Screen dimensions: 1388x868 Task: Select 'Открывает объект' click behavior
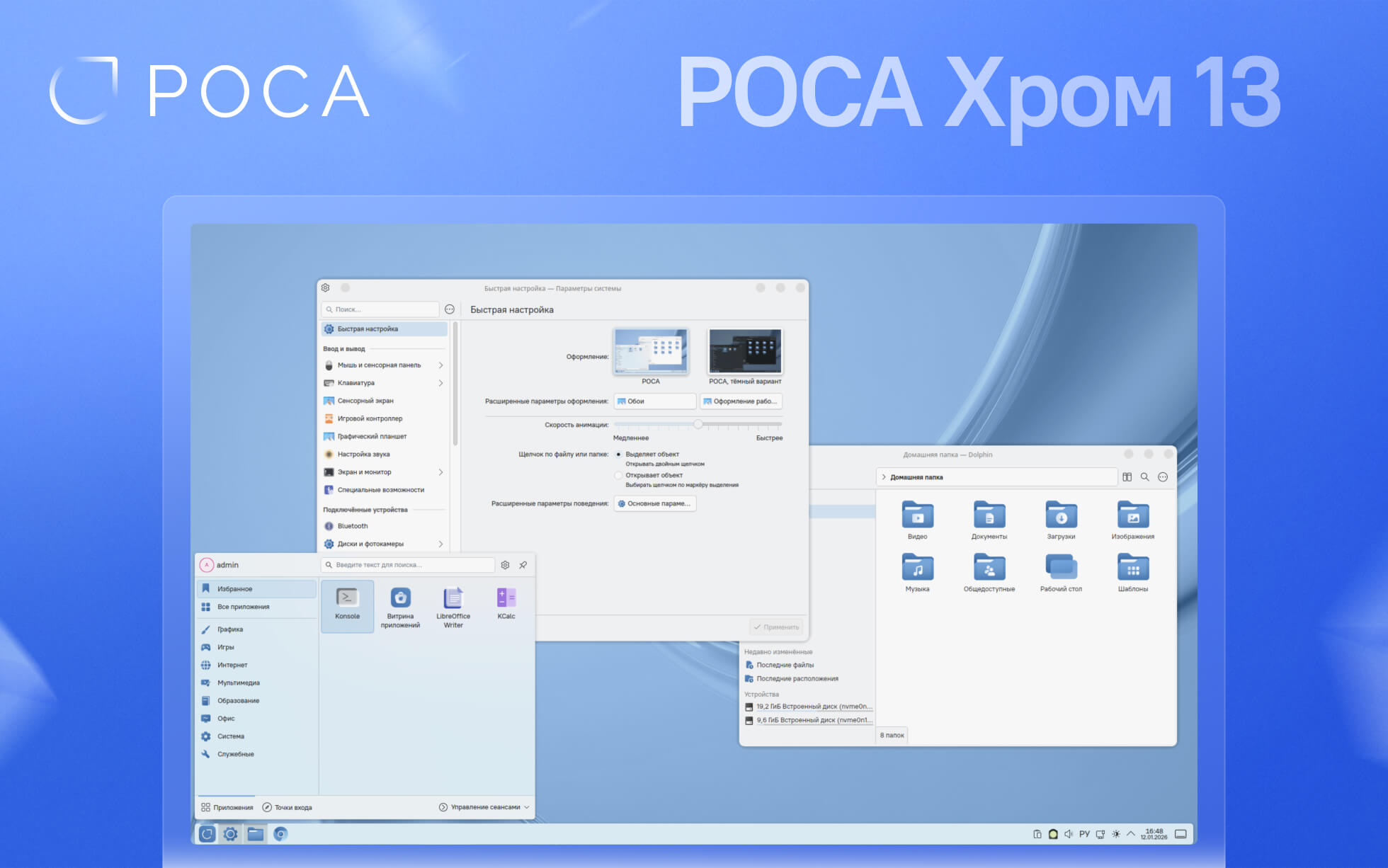pos(619,476)
